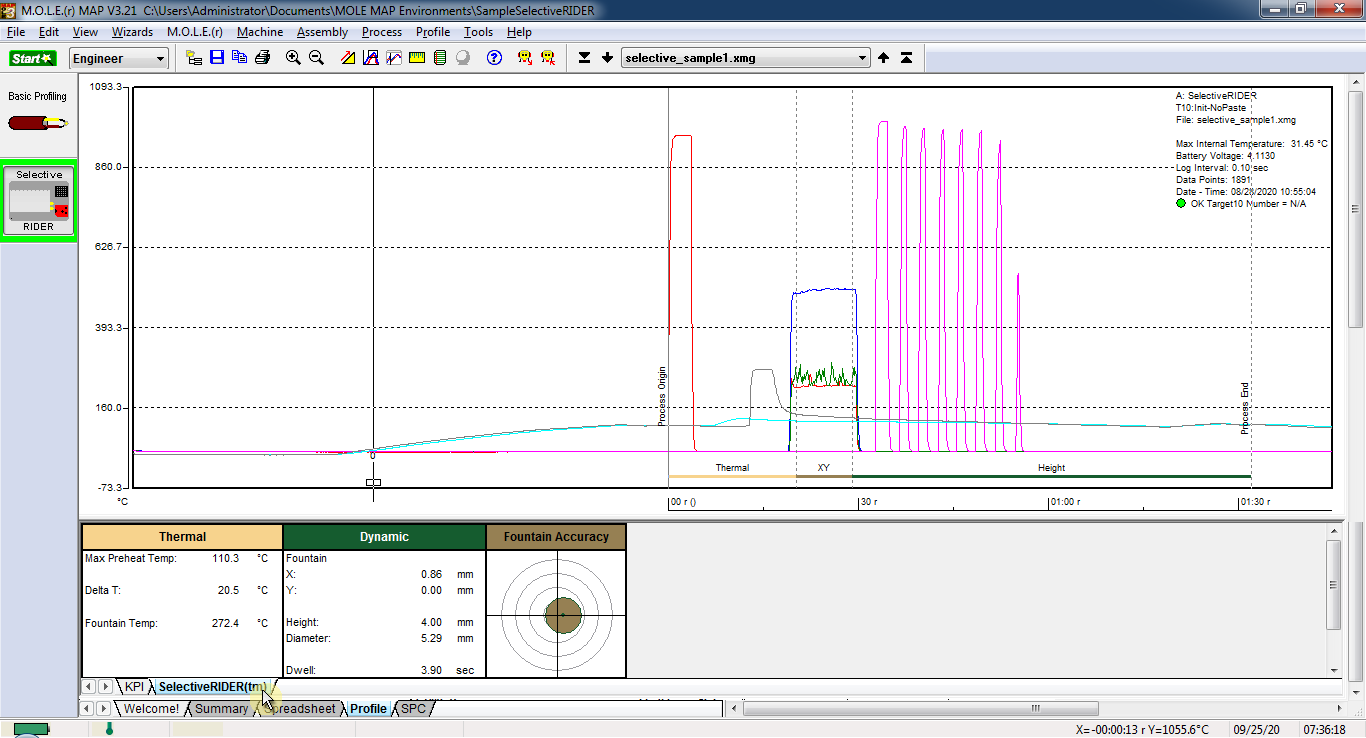
Task: Switch to the SelectiveRIDER(tm) tab
Action: tap(212, 686)
